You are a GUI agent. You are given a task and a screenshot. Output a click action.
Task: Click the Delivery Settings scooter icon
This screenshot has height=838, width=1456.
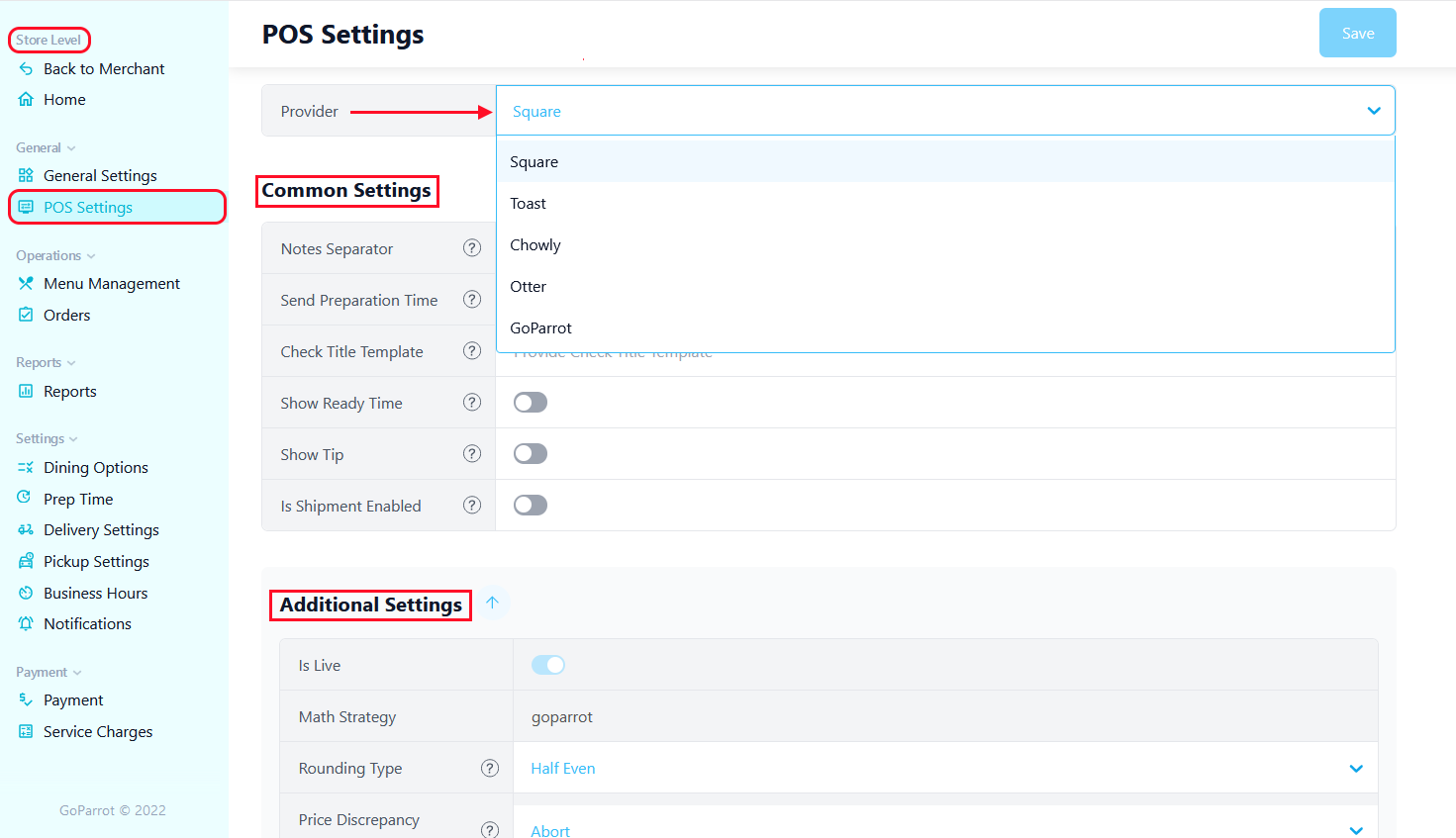click(26, 529)
